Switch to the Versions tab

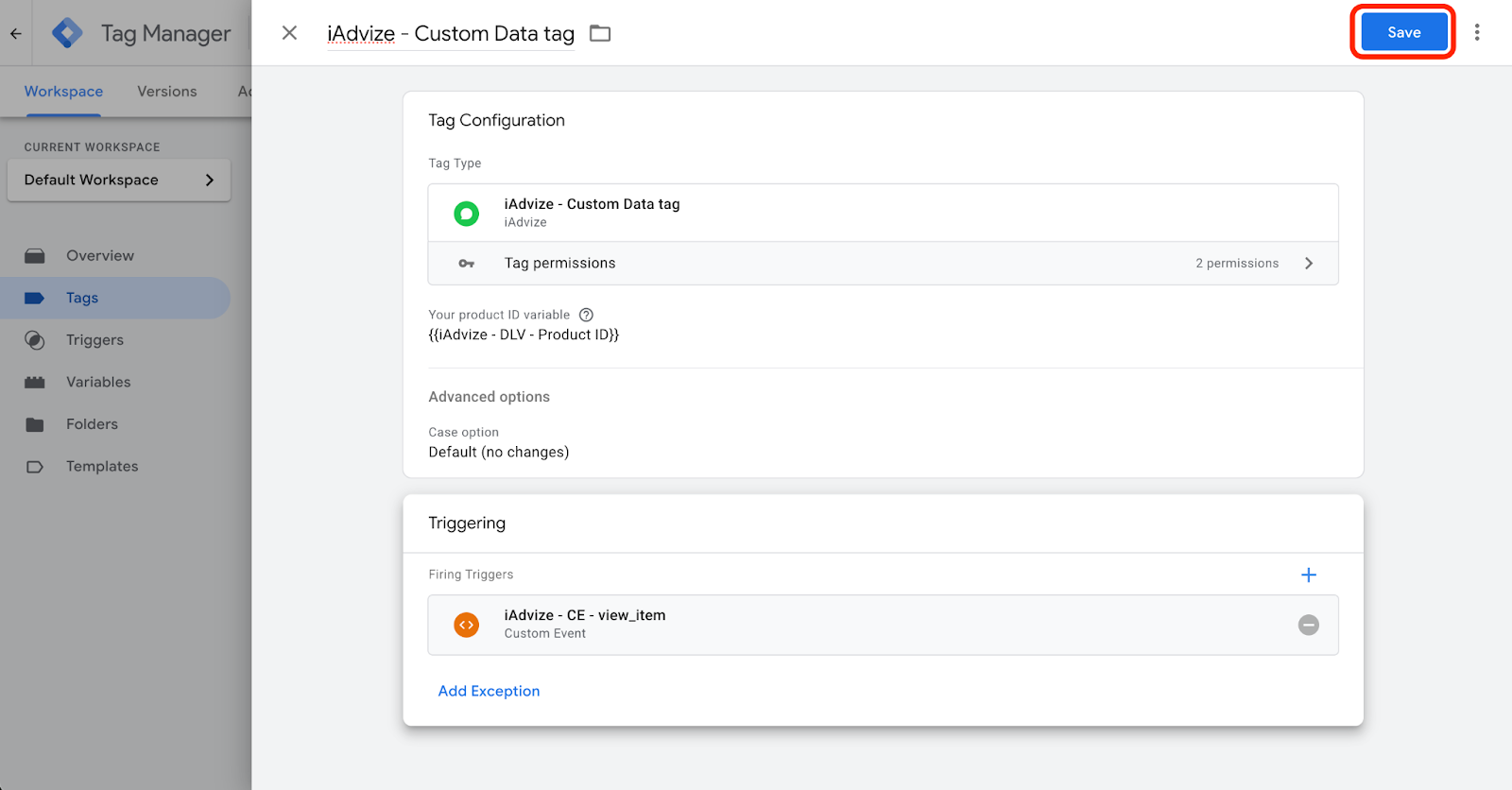[166, 92]
